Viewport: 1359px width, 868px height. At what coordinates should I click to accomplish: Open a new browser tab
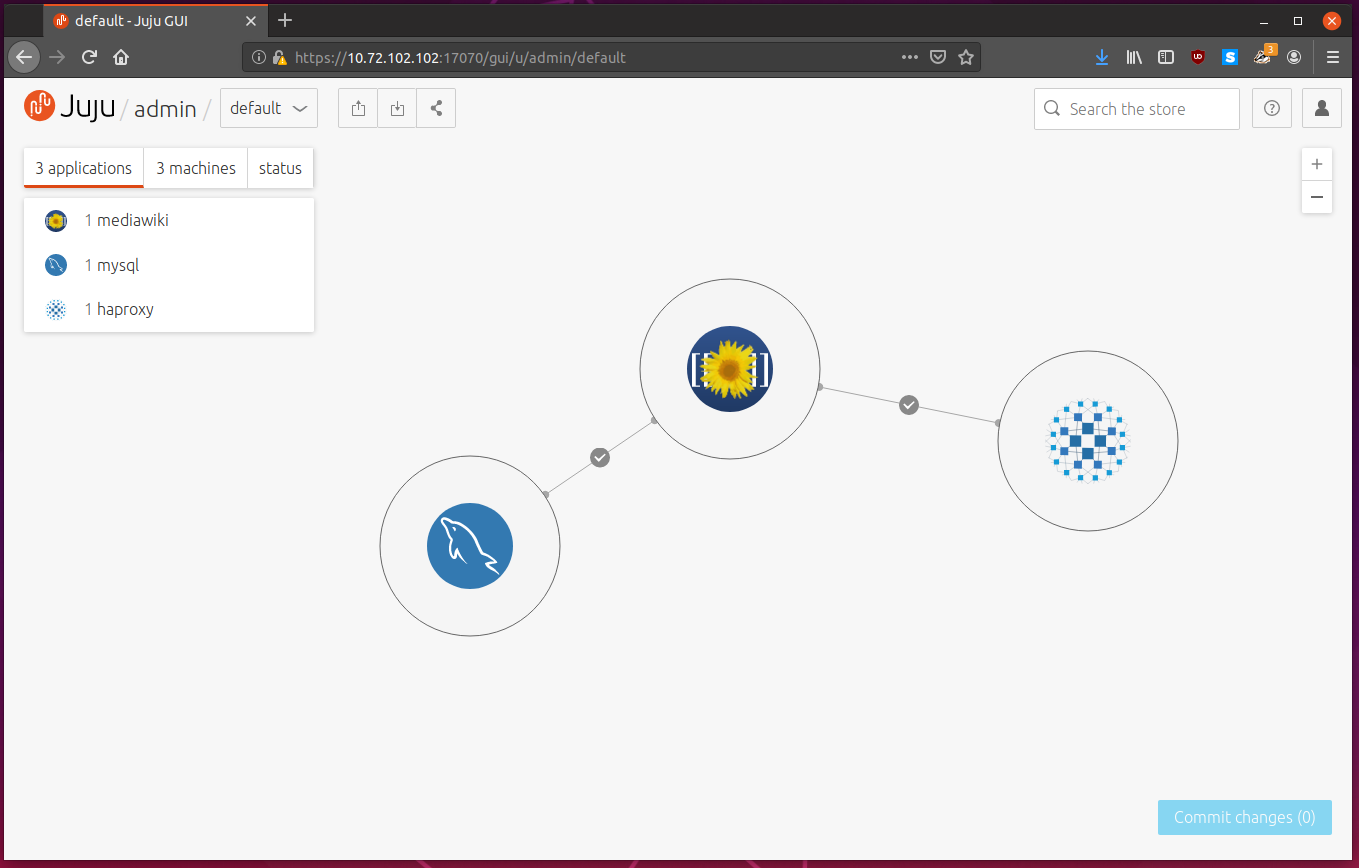tap(285, 20)
